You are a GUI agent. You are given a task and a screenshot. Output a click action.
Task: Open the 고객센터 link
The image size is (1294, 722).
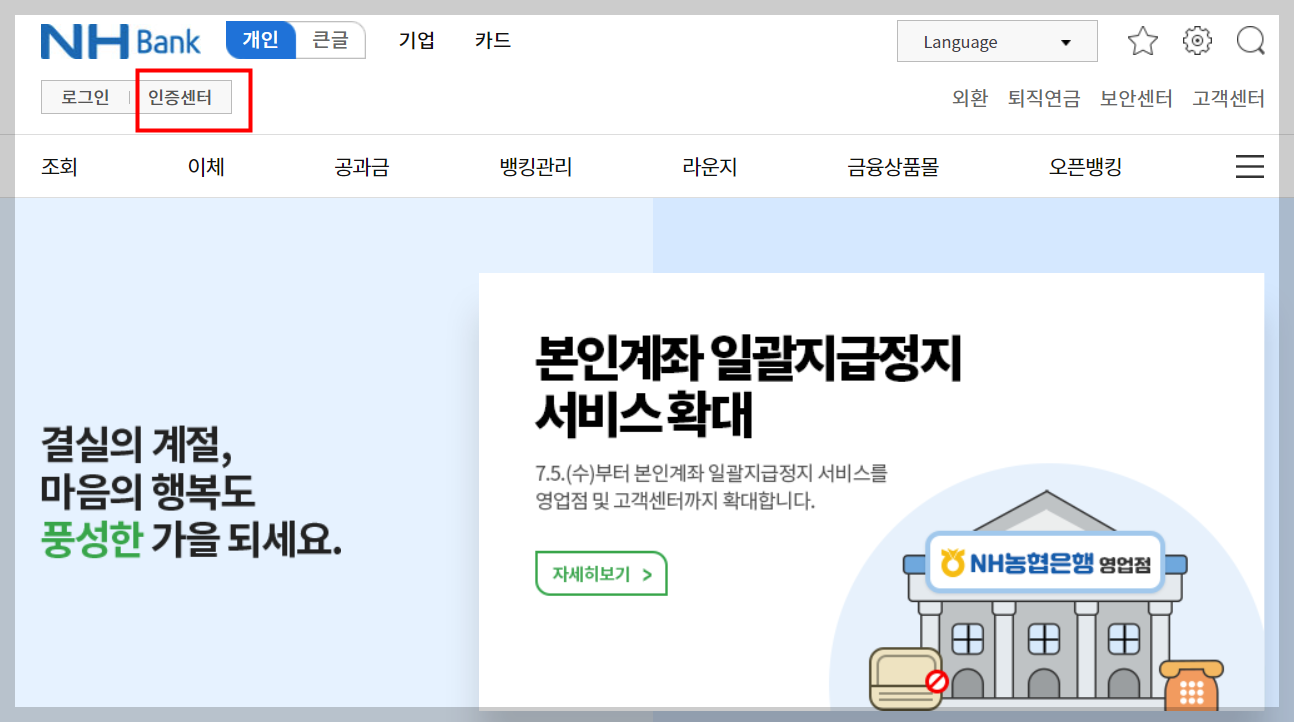[x=1229, y=98]
